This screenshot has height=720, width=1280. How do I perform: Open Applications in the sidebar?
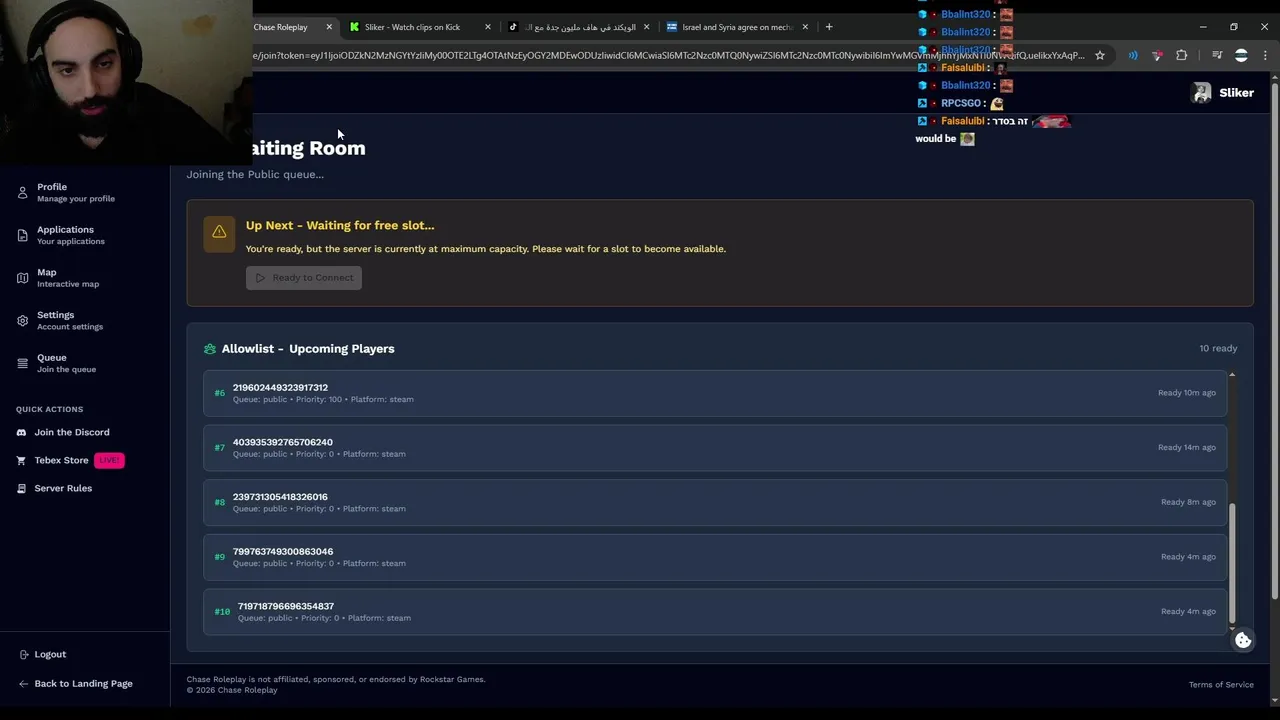[x=70, y=235]
